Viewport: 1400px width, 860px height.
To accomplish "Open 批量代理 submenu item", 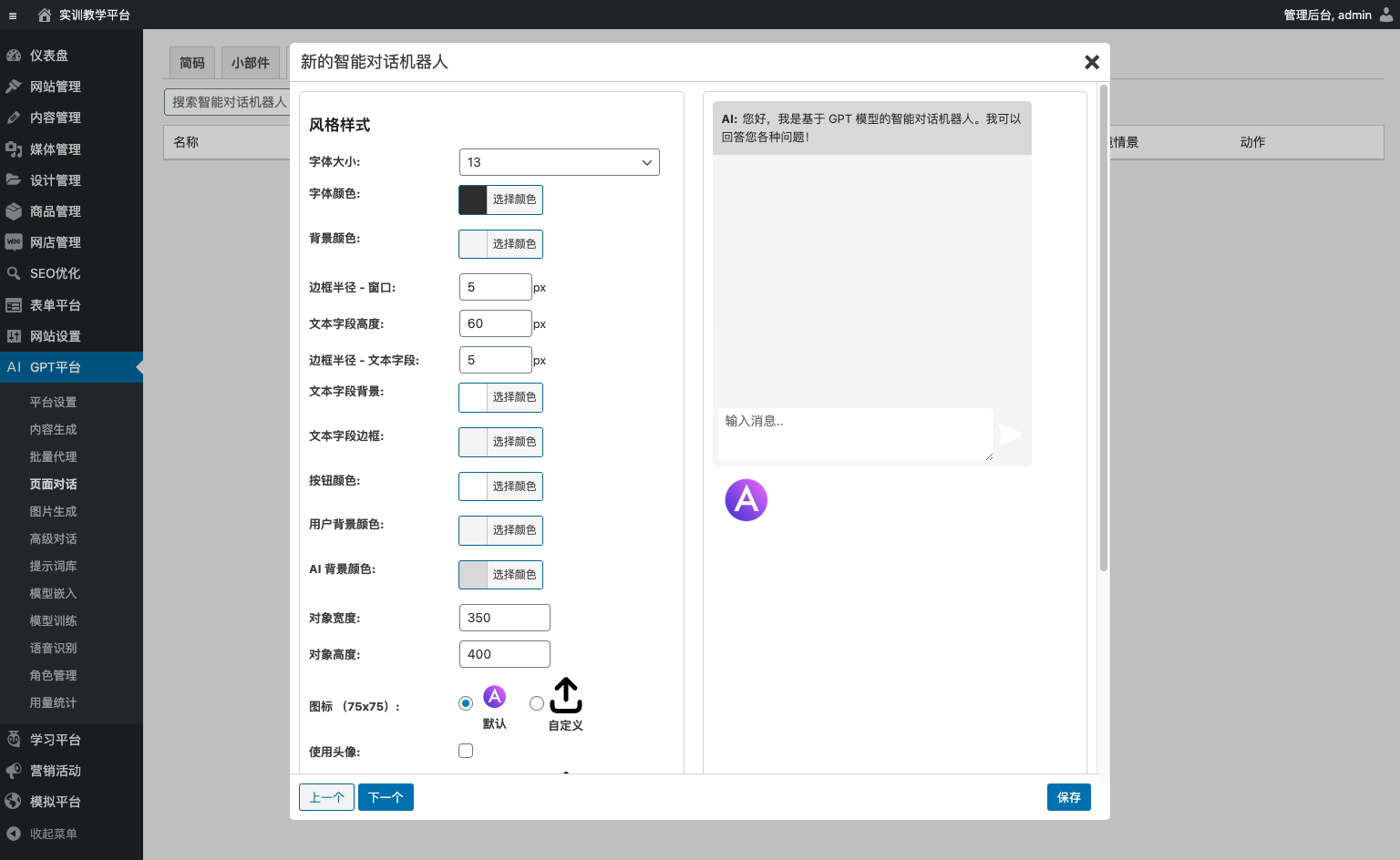I will pos(53,456).
